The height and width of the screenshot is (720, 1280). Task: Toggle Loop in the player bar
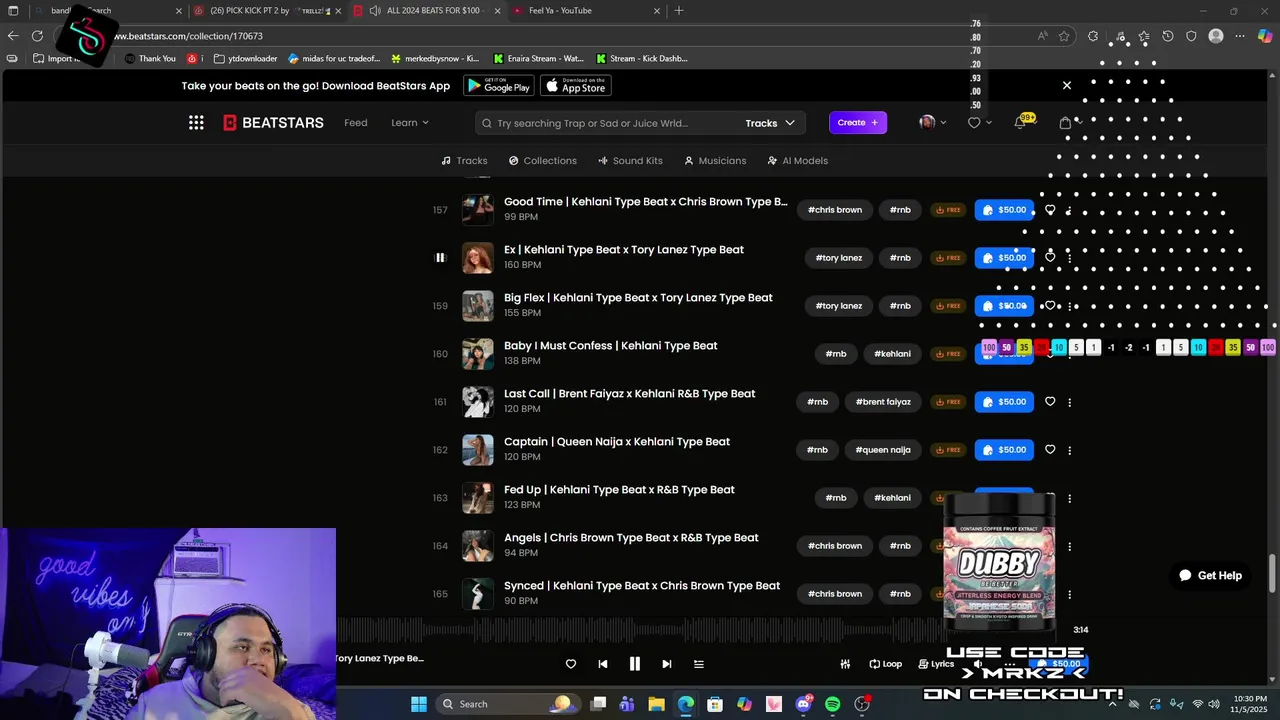(885, 664)
